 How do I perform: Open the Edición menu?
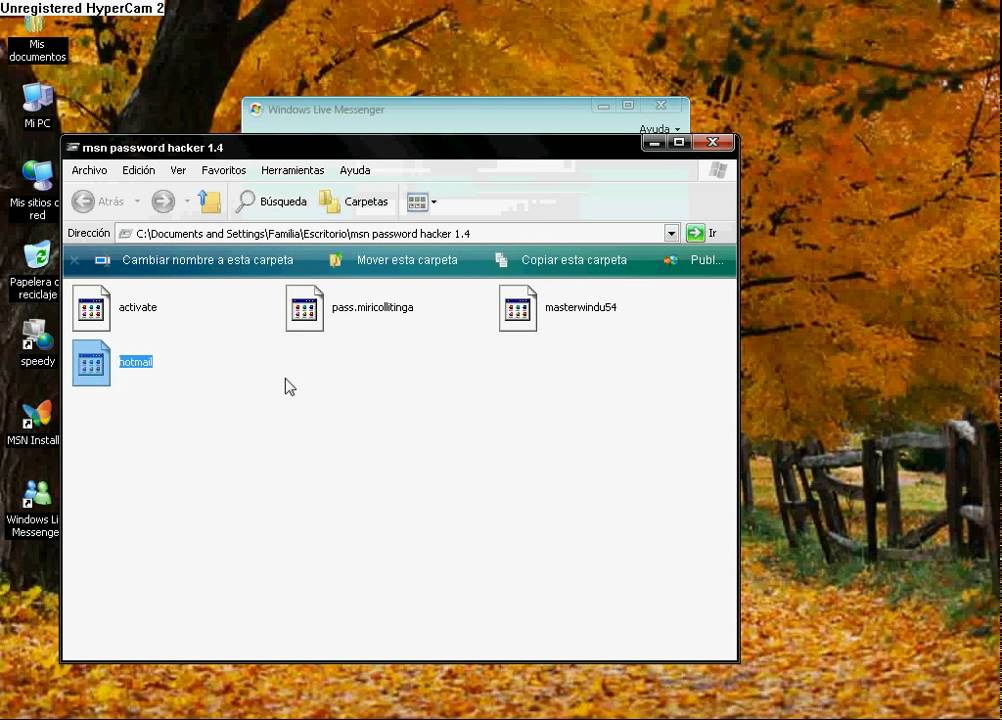[x=139, y=171]
